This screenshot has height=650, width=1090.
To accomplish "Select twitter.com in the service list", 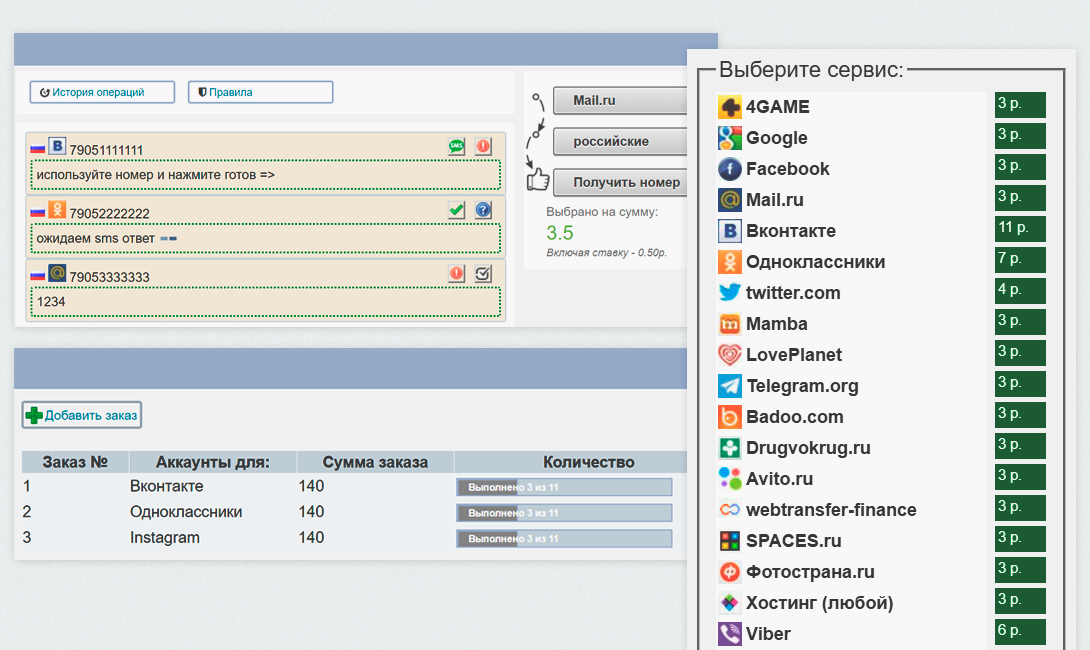I will click(793, 293).
